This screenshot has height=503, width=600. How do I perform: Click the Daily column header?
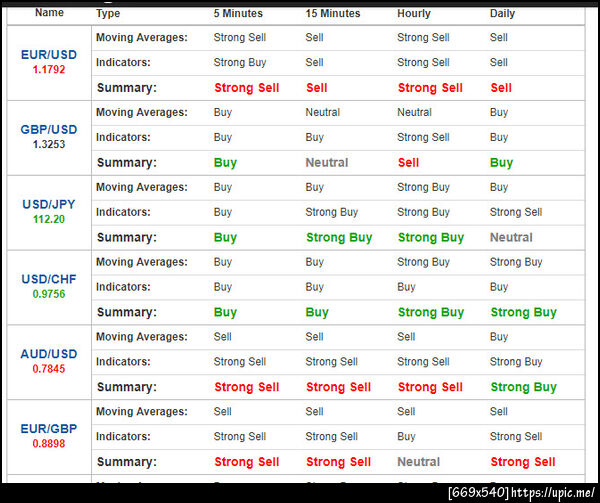[x=502, y=14]
